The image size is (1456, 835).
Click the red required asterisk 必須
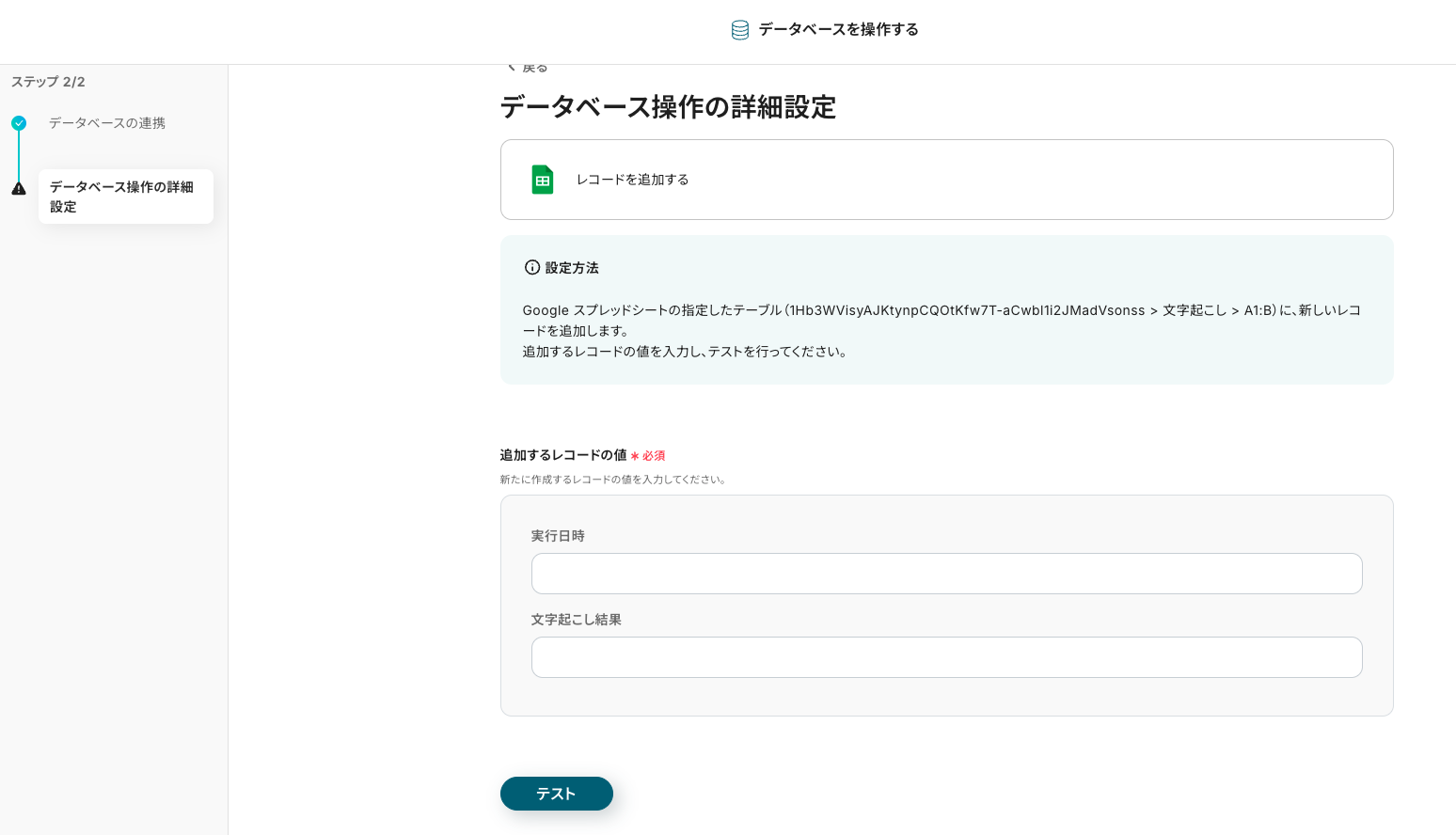(x=648, y=456)
